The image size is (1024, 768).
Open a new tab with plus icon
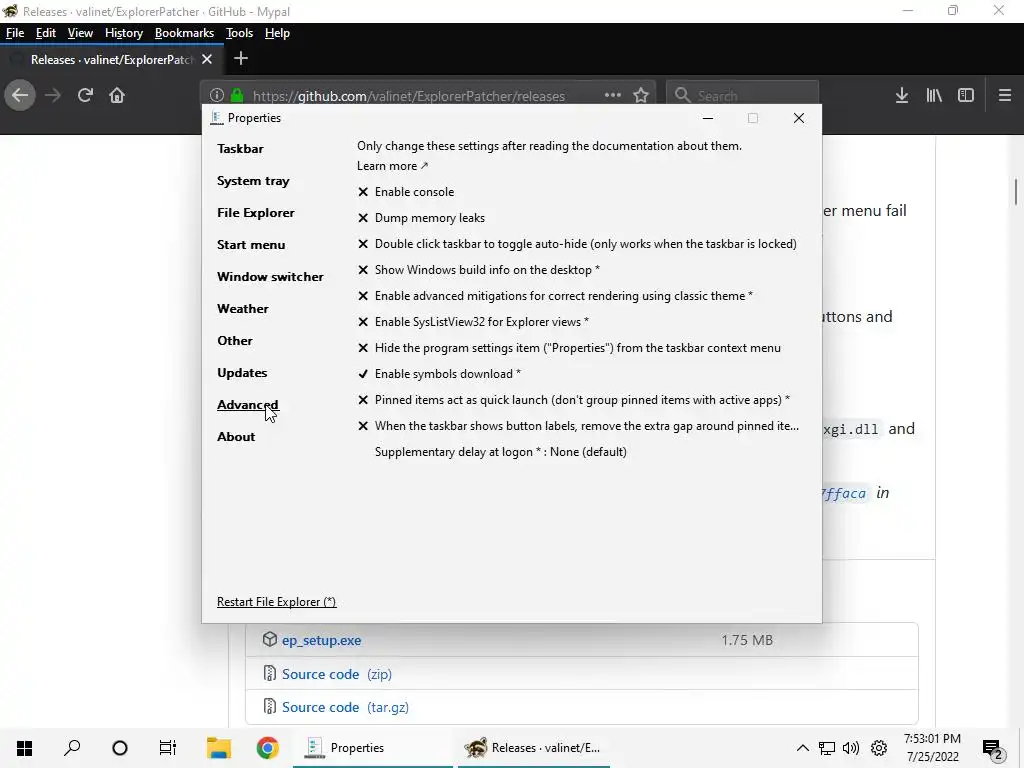pyautogui.click(x=241, y=59)
